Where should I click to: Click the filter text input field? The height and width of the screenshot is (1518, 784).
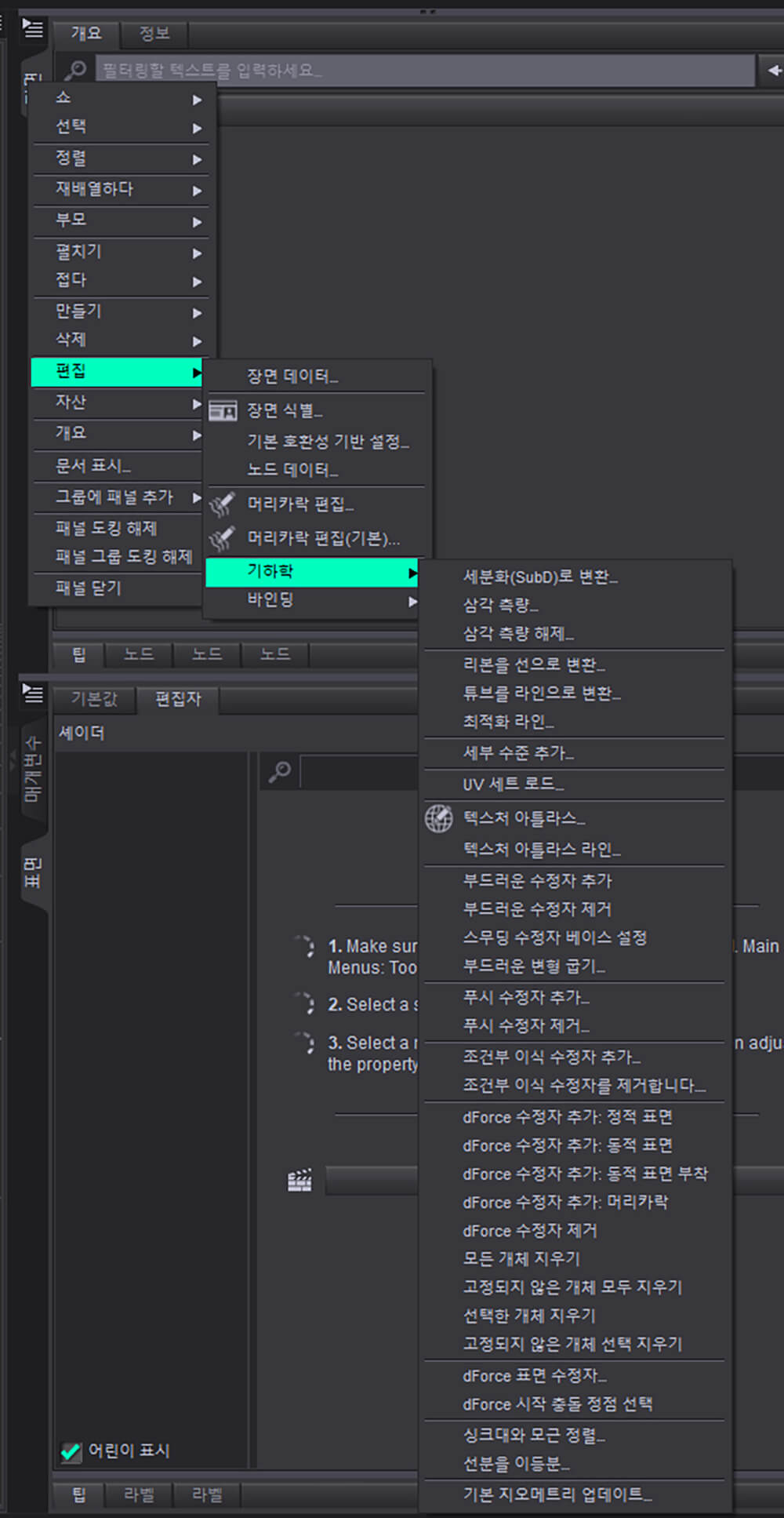point(425,71)
